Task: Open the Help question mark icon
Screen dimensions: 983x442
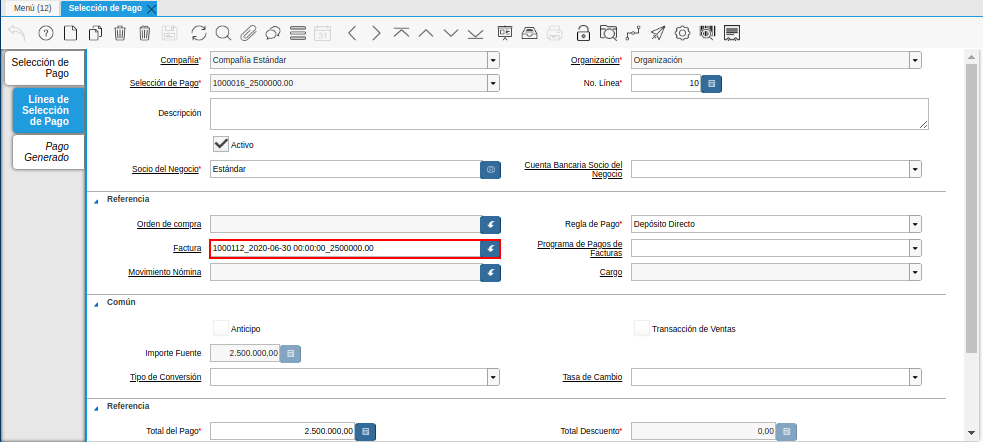Action: click(46, 33)
